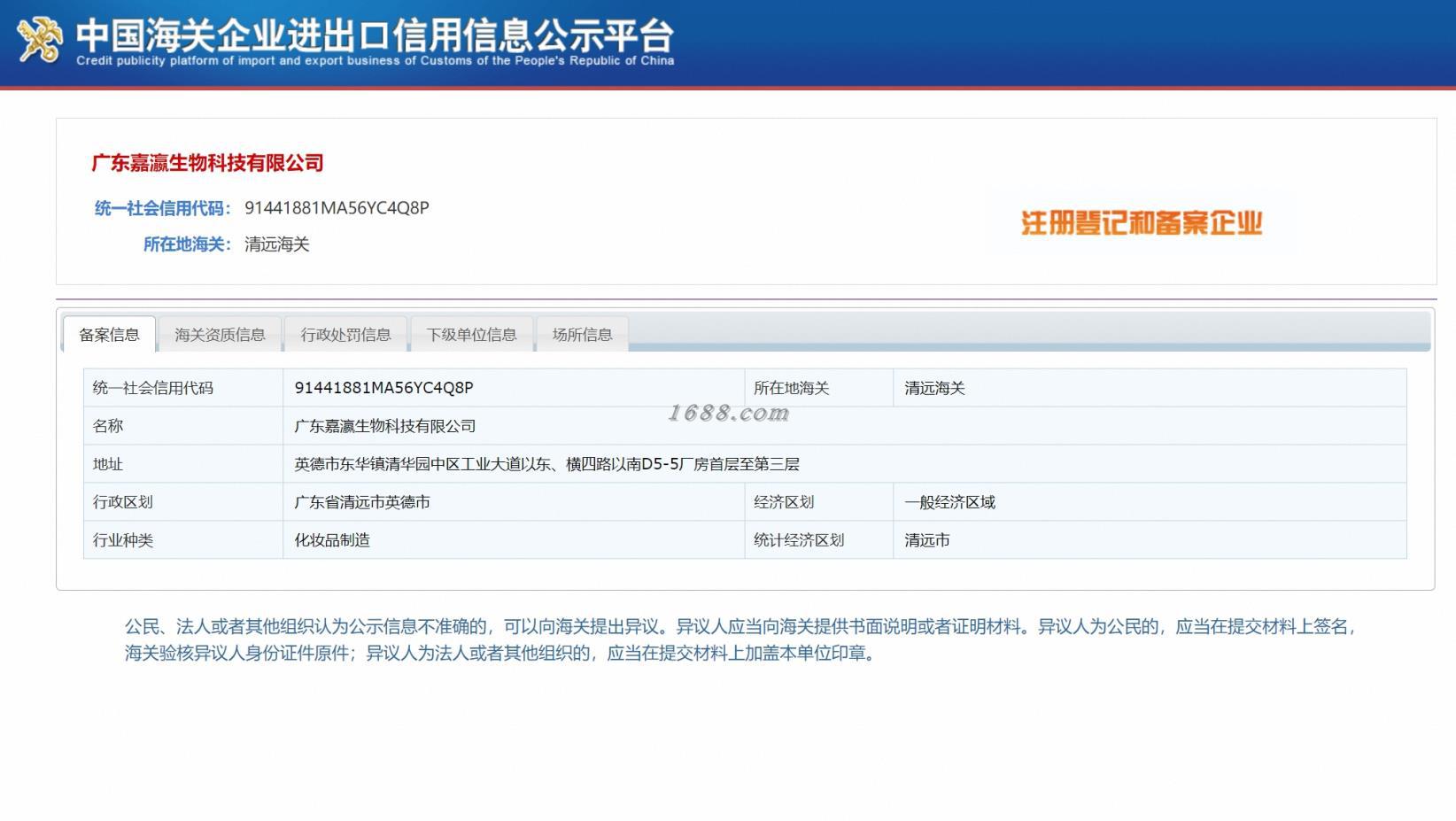1456x821 pixels.
Task: Switch to the 海关资质信息 tab
Action: 220,335
